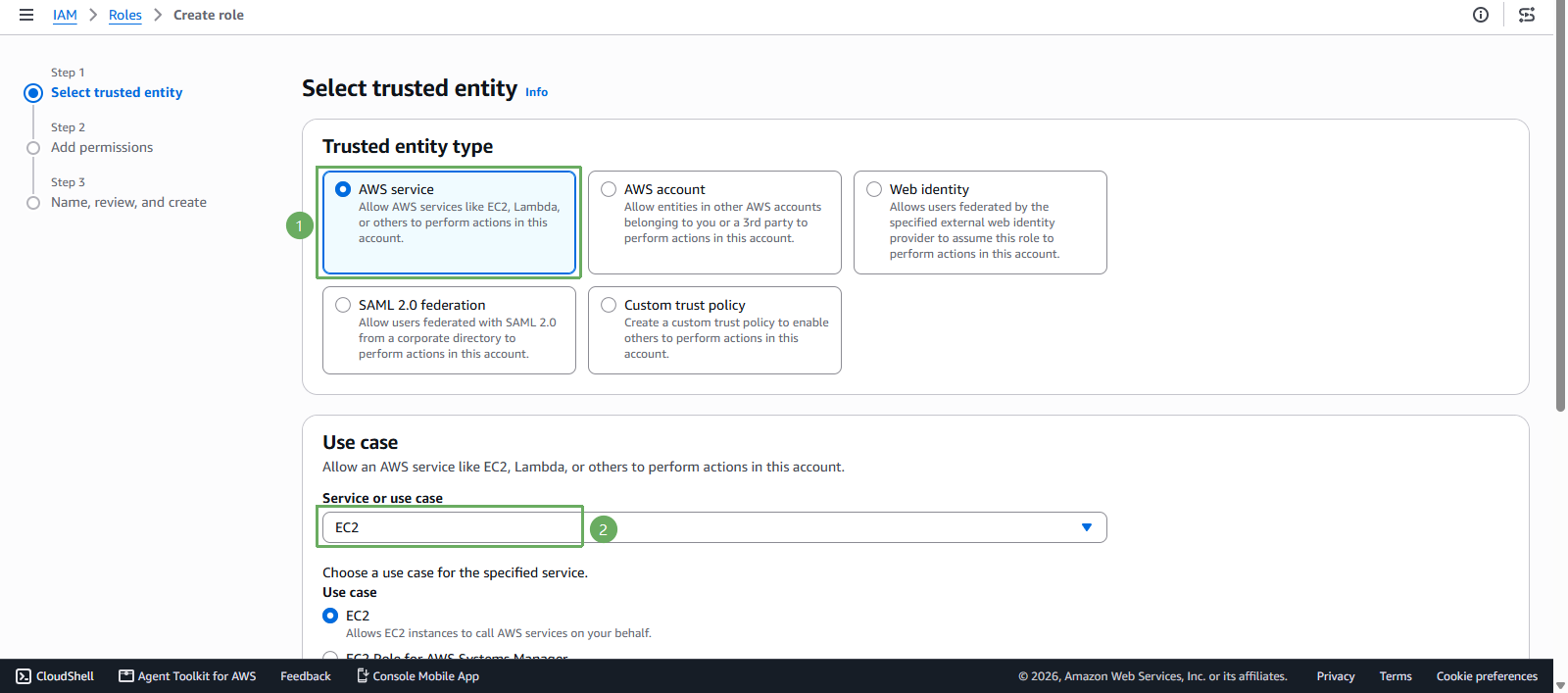Select the EC2 use case radio

tap(330, 616)
